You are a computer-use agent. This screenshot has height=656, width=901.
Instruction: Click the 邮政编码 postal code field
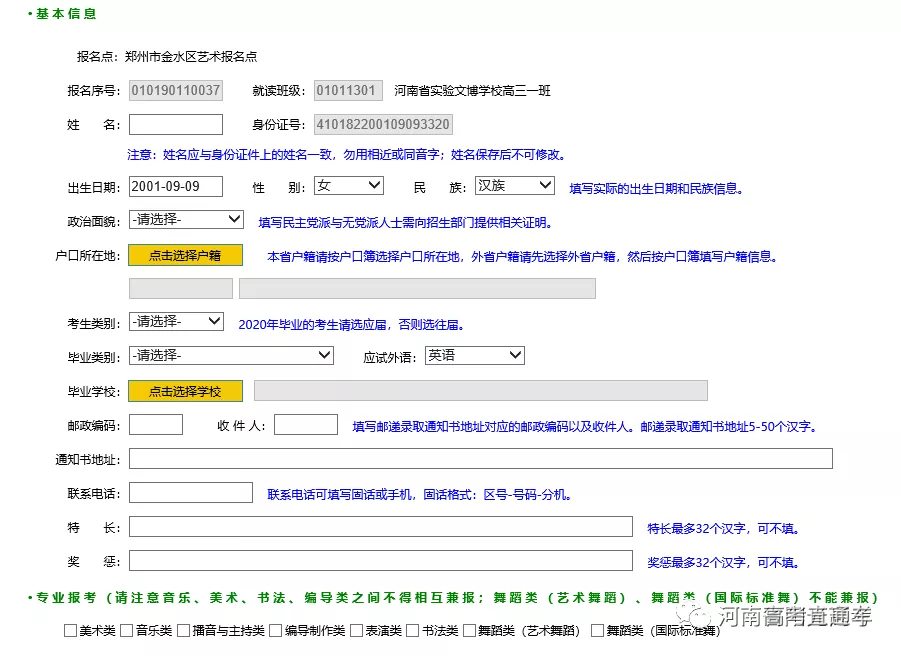tap(156, 425)
